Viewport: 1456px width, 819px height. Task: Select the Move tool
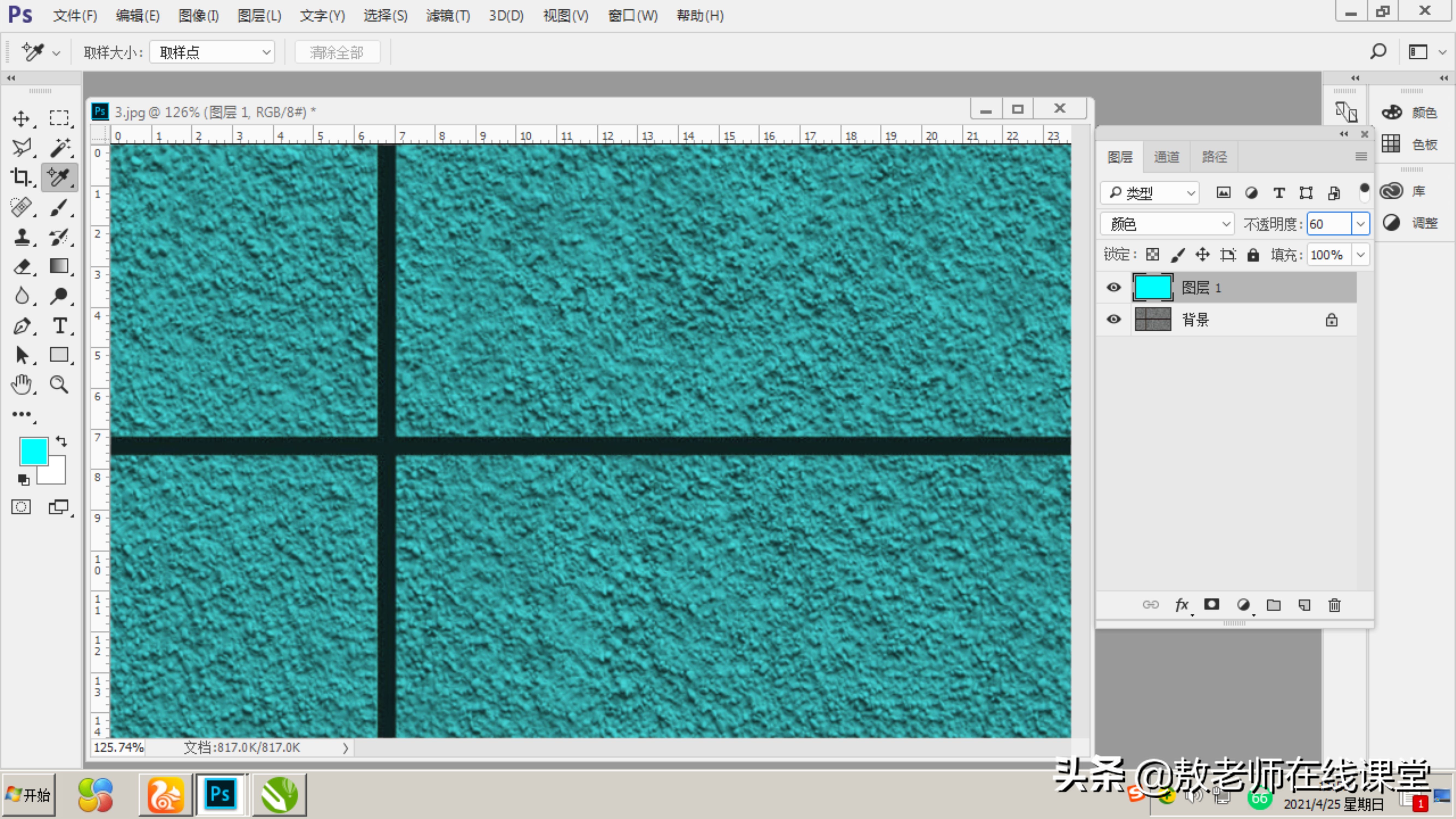tap(21, 119)
